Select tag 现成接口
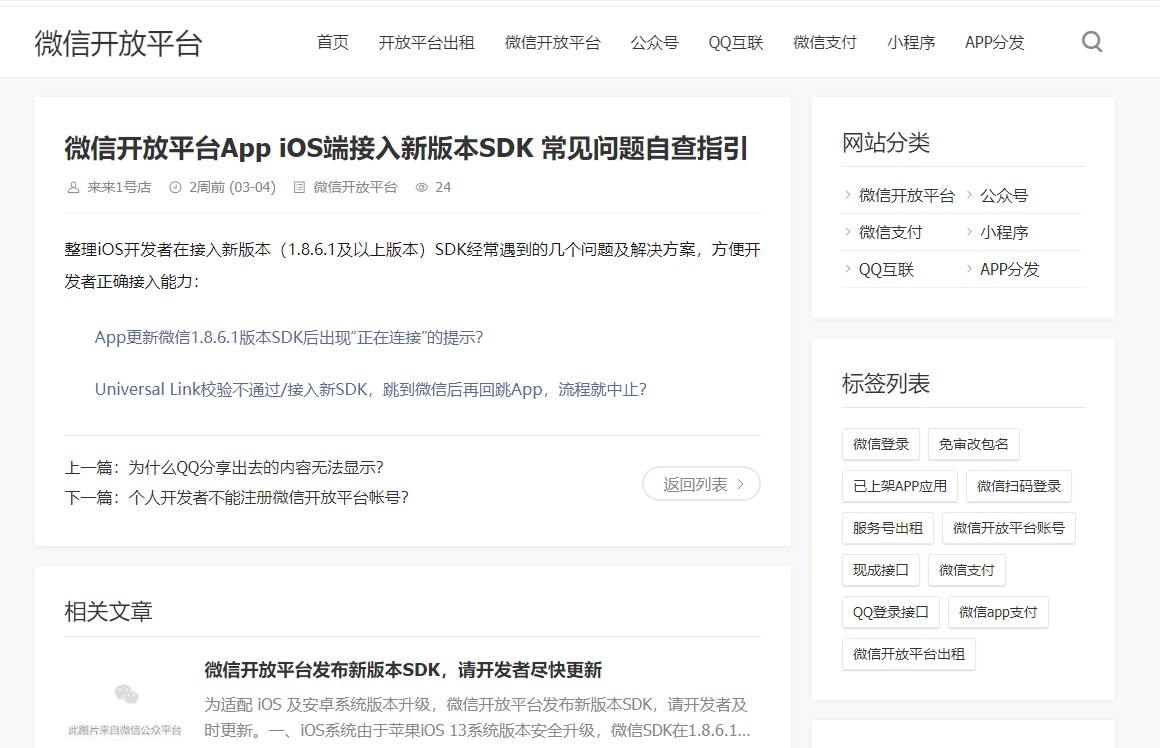The image size is (1160, 748). [x=880, y=570]
